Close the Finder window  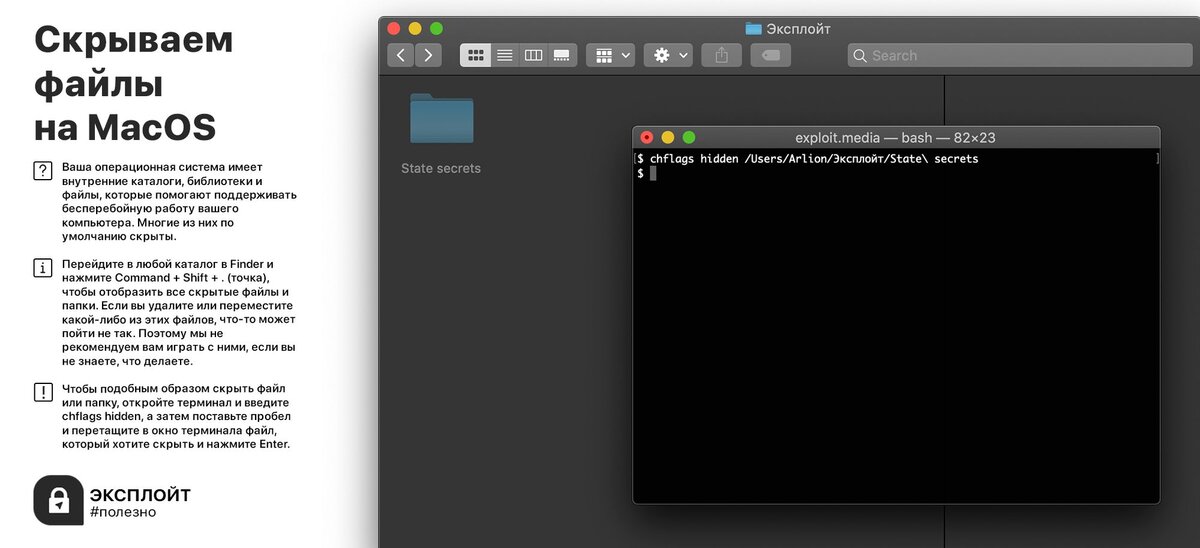[x=394, y=28]
